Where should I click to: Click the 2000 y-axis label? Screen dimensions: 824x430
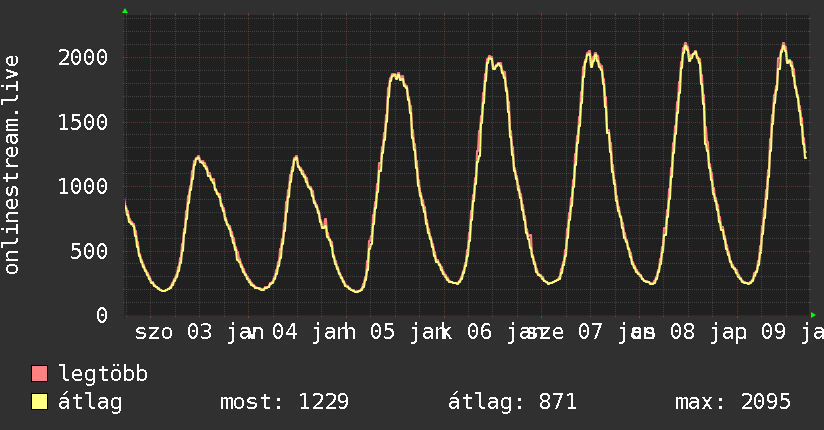[x=83, y=58]
